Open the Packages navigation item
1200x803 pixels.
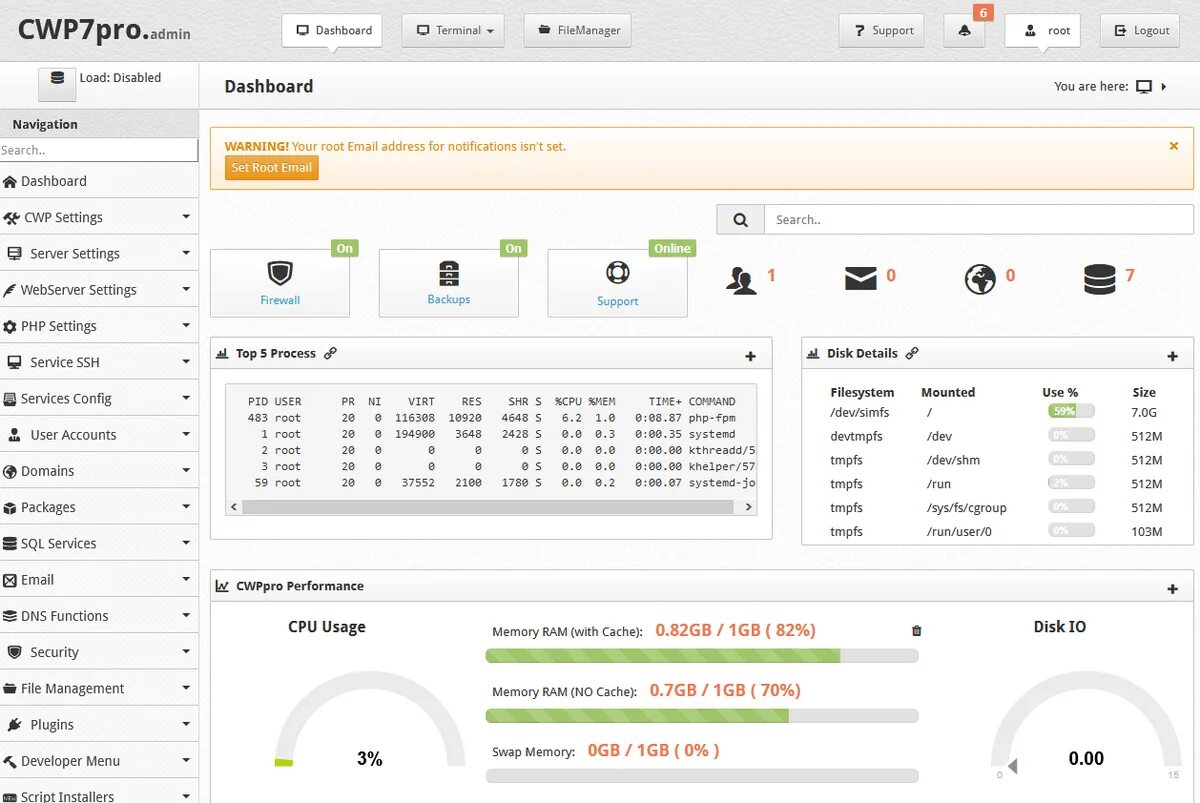coord(99,507)
